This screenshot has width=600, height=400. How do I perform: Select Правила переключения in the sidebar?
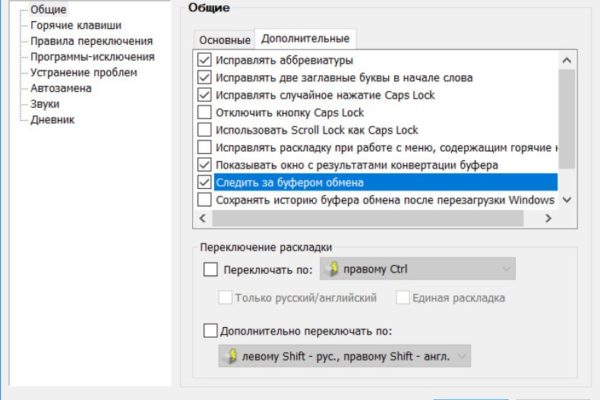[x=91, y=41]
